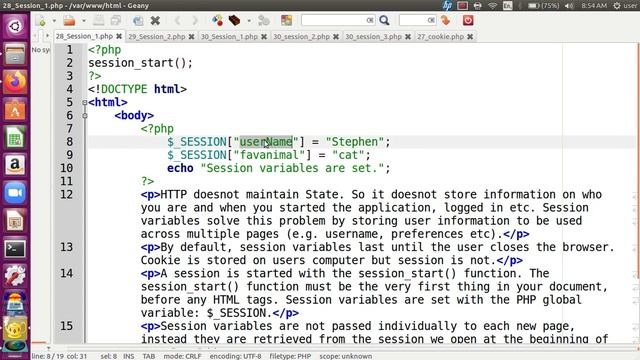
Task: Click the "encoding: UTF-8" status bar entry
Action: (236, 356)
